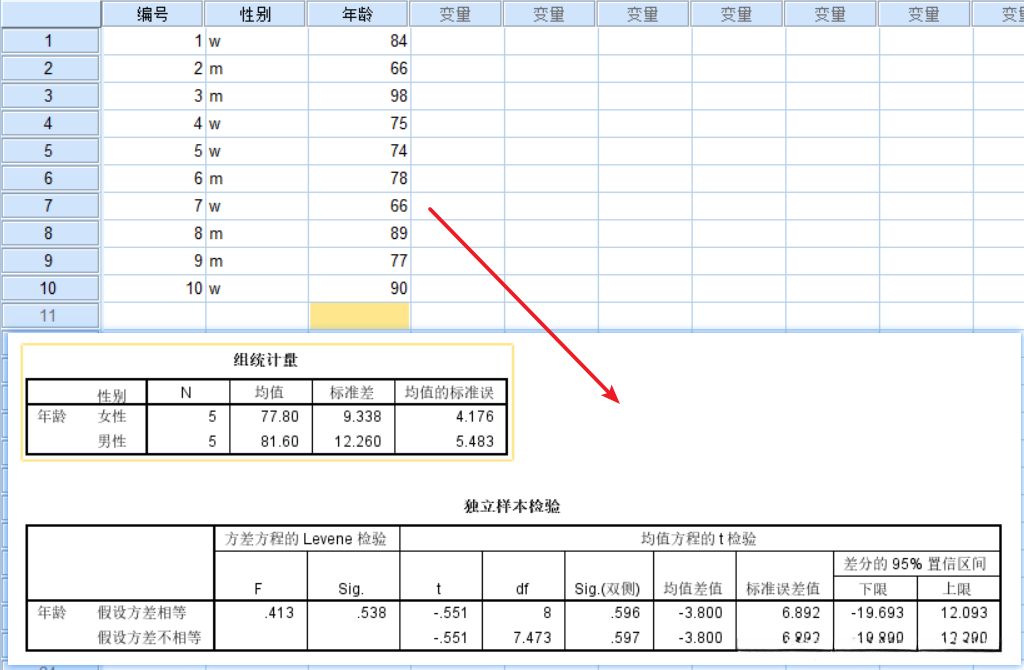Select row header 1
The height and width of the screenshot is (670, 1024).
point(50,41)
